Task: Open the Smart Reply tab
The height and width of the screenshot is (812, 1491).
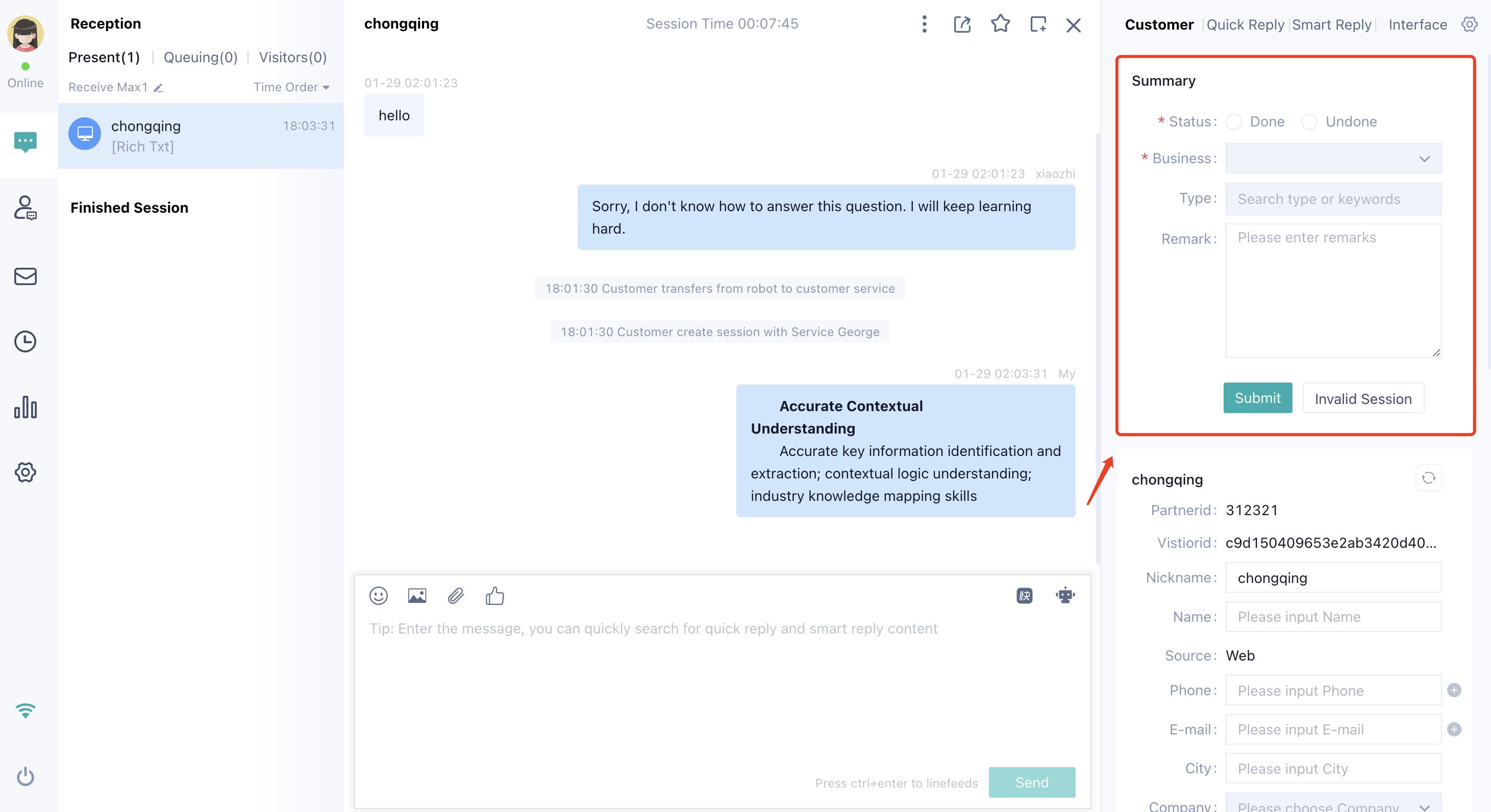Action: click(1331, 25)
